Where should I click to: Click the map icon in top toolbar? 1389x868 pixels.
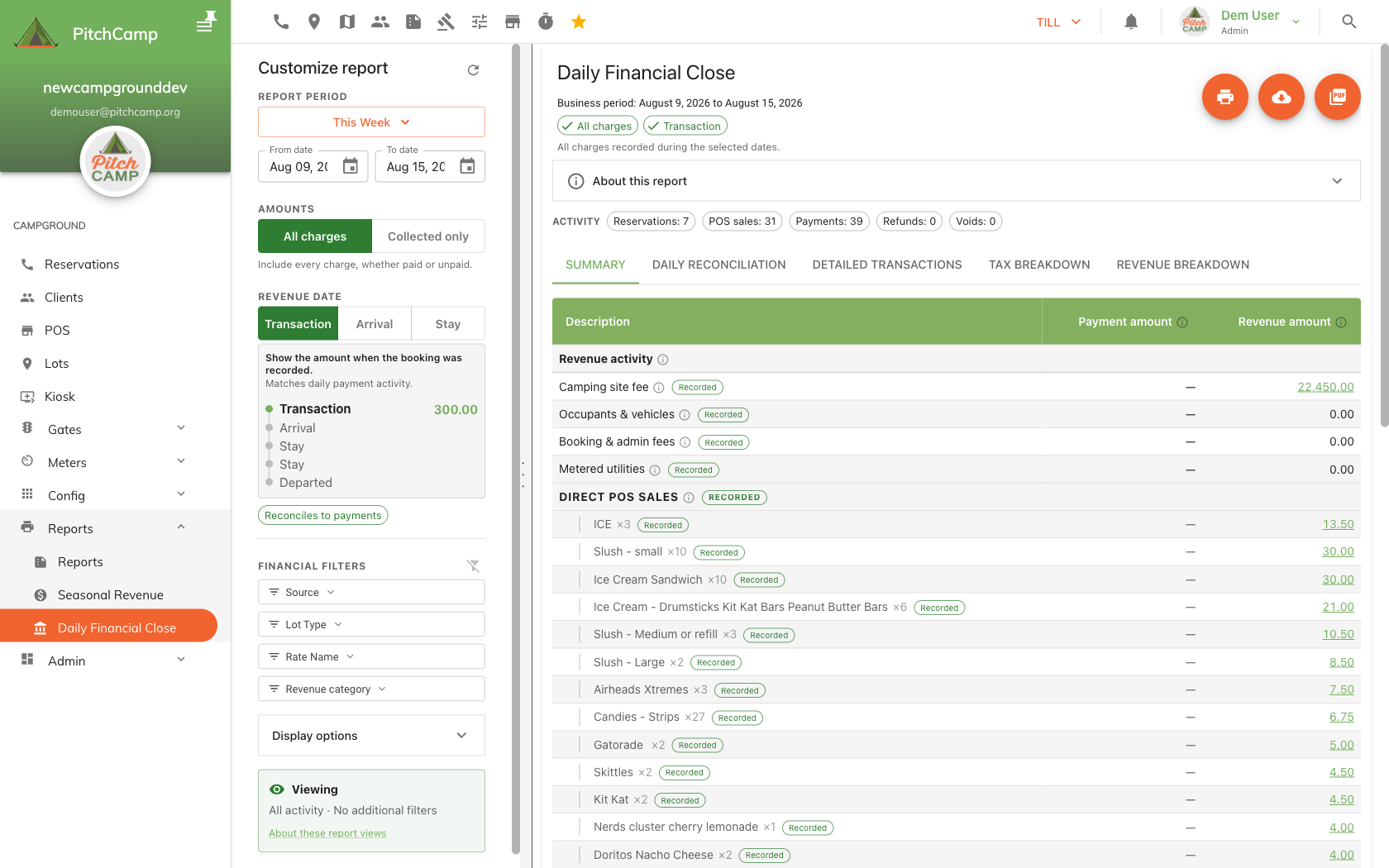(x=347, y=21)
